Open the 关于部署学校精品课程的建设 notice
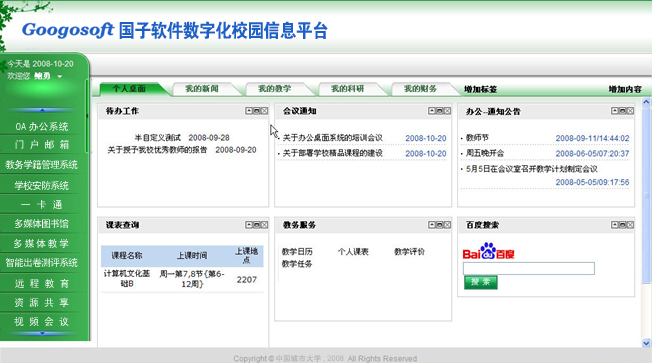 tap(333, 153)
